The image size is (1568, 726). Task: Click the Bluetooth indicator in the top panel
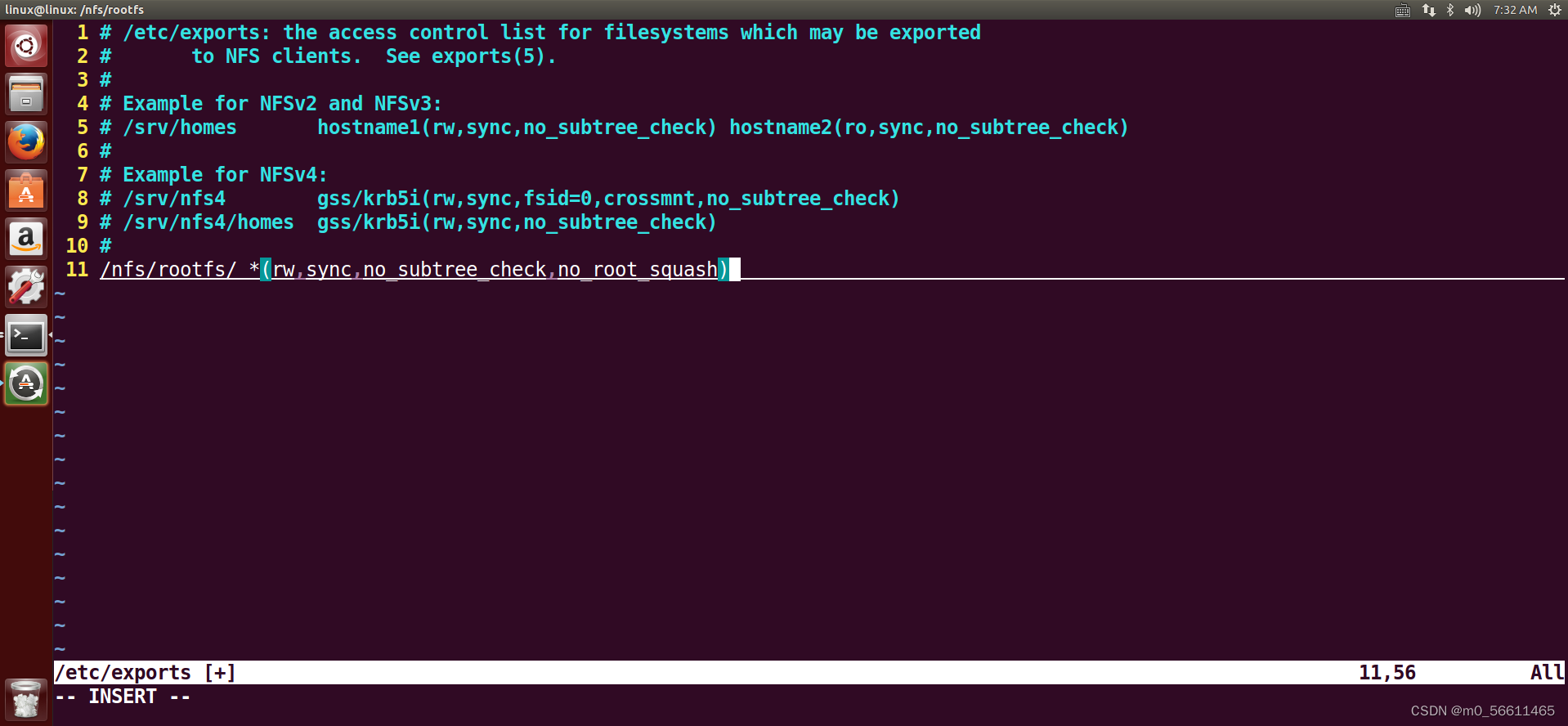[x=1449, y=10]
